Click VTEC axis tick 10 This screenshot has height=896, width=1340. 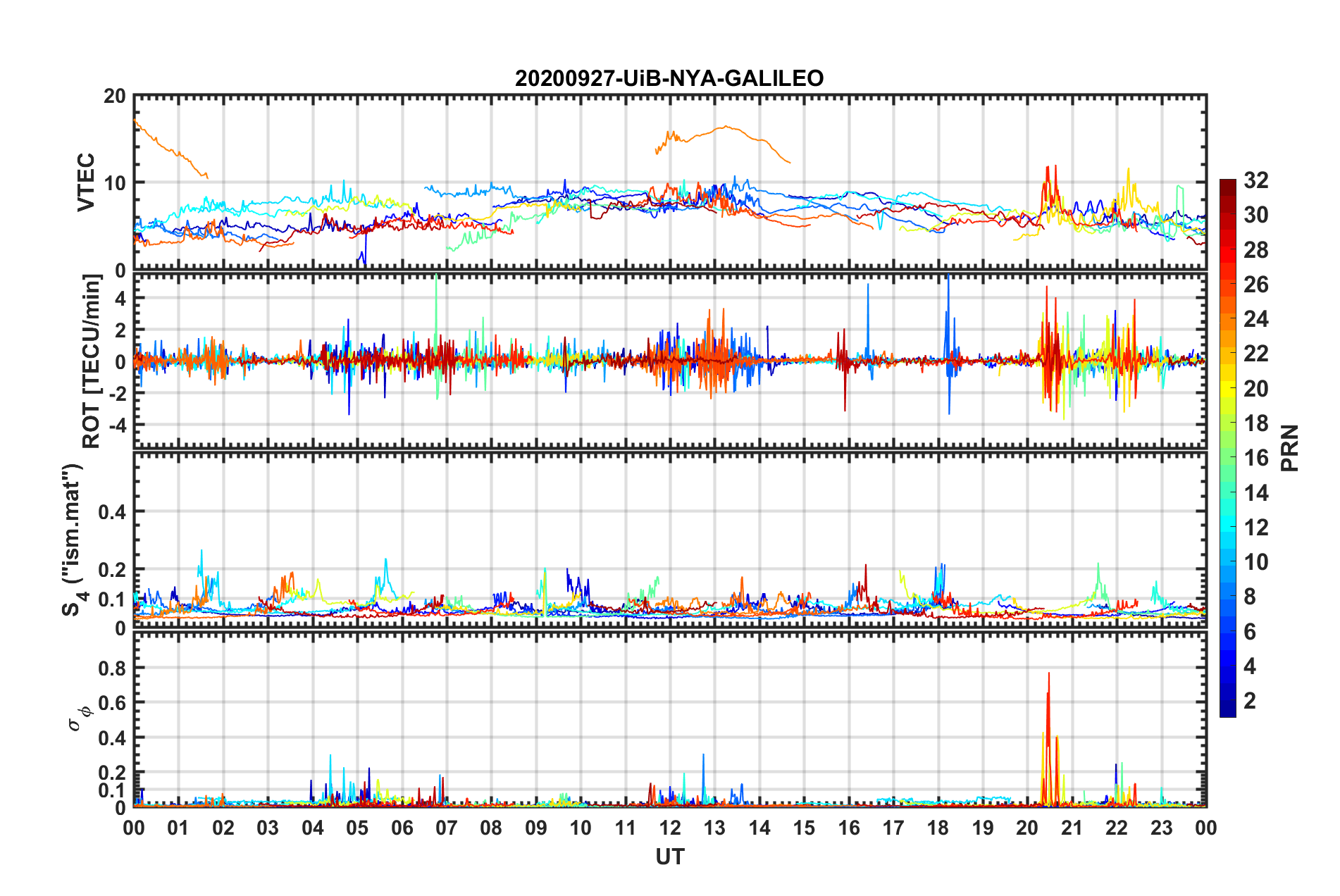[115, 183]
